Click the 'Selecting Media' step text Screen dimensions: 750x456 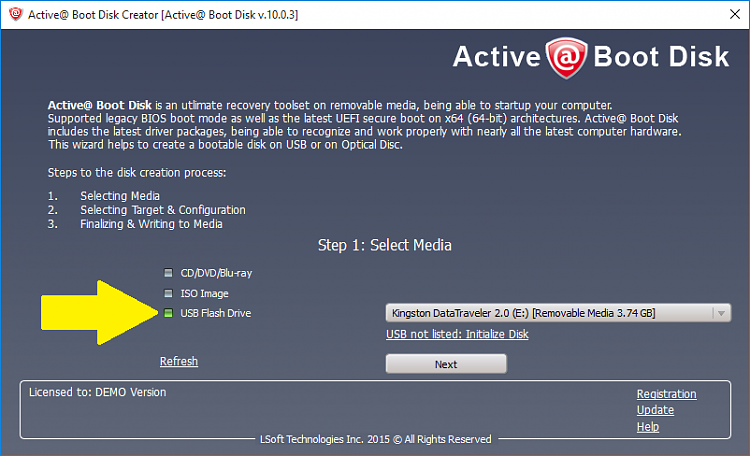pyautogui.click(x=120, y=196)
